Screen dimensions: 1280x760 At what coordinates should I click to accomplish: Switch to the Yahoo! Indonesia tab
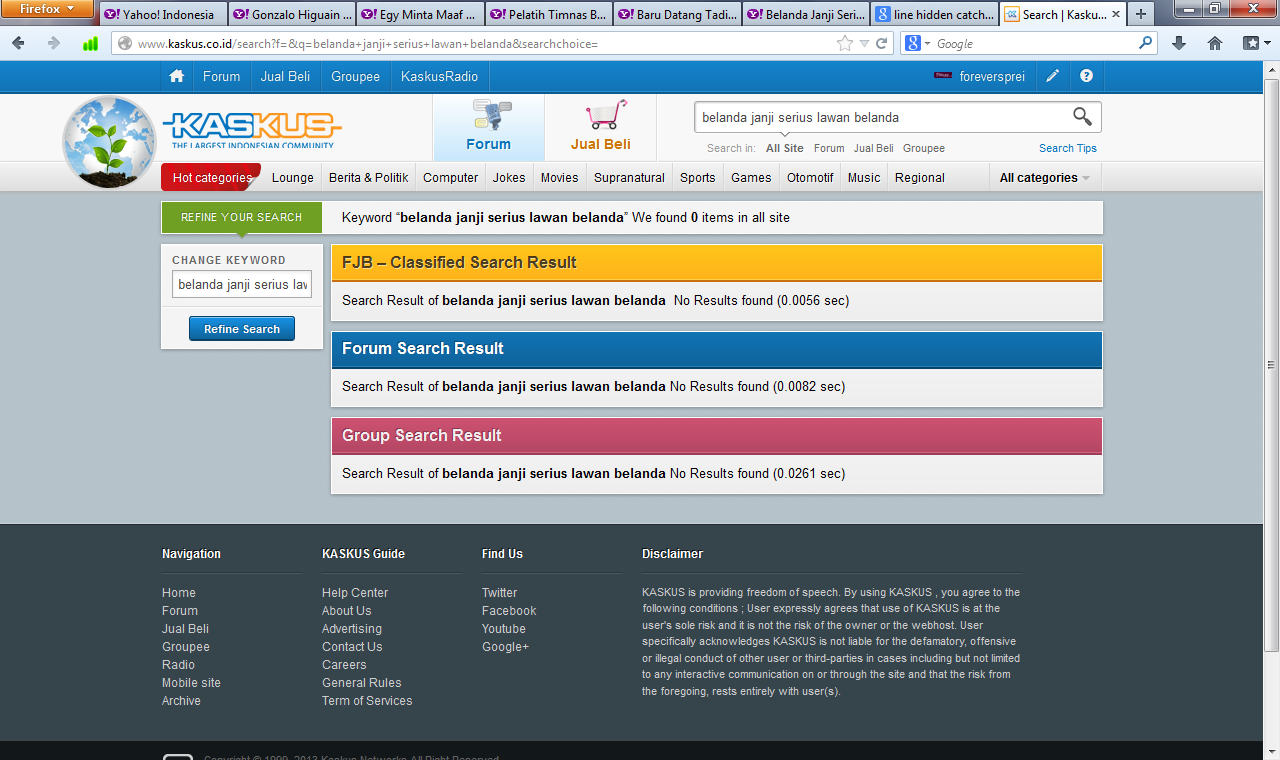click(x=163, y=15)
